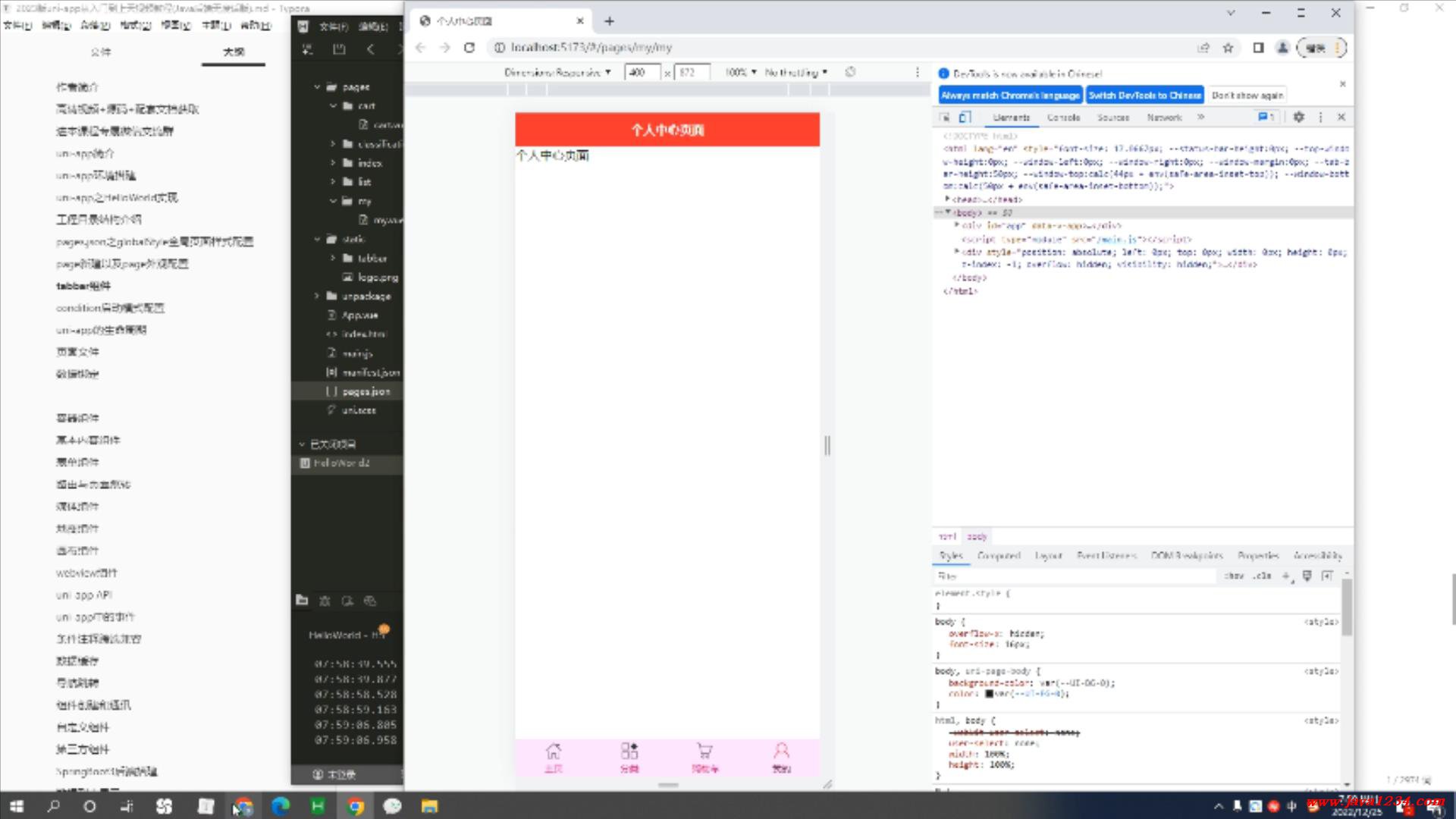Screen dimensions: 1456x819
Task: Click the styles Filter input
Action: point(1075,576)
